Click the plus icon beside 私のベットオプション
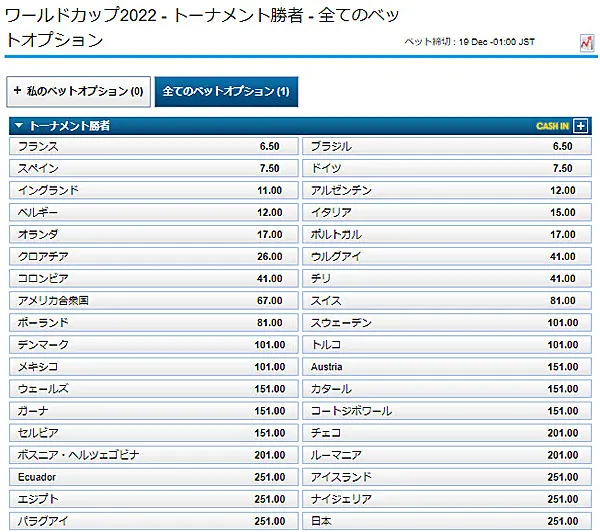The width and height of the screenshot is (600, 532). coord(17,91)
